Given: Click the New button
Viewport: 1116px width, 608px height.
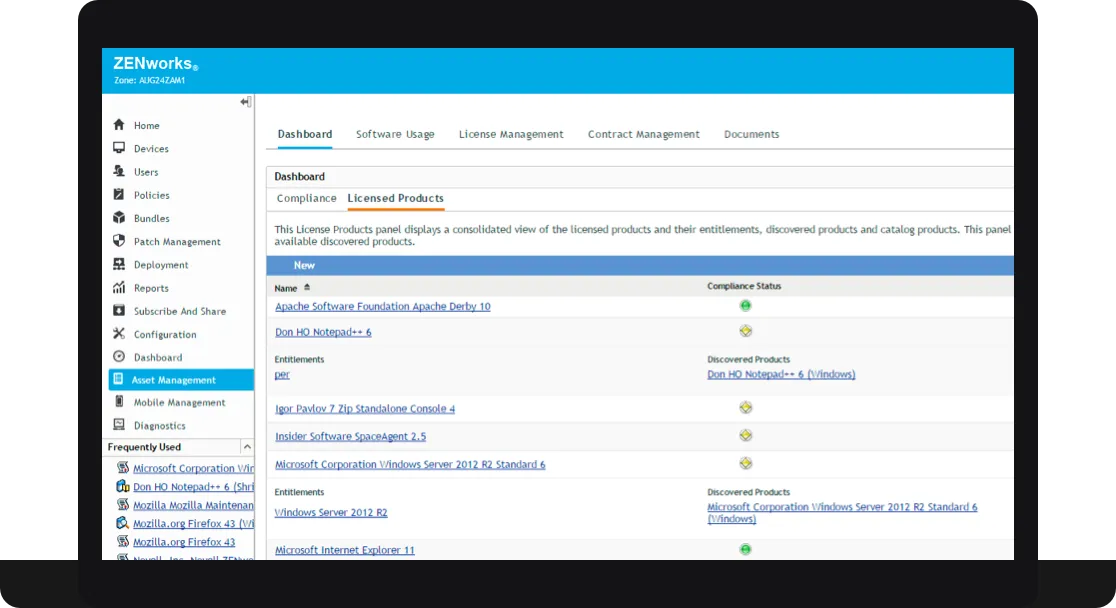Looking at the screenshot, I should pyautogui.click(x=304, y=265).
